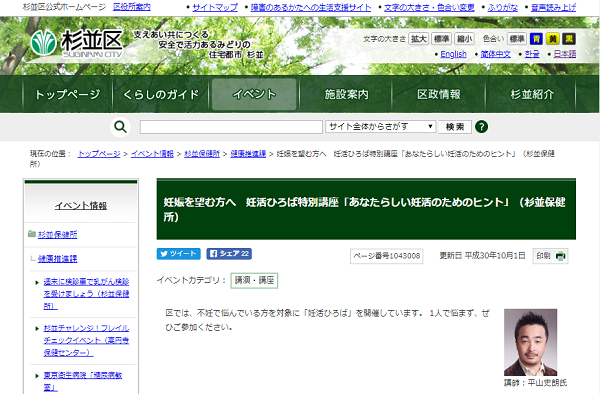This screenshot has height=394, width=600.
Task: Open the イベント navigation tab
Action: pyautogui.click(x=254, y=94)
